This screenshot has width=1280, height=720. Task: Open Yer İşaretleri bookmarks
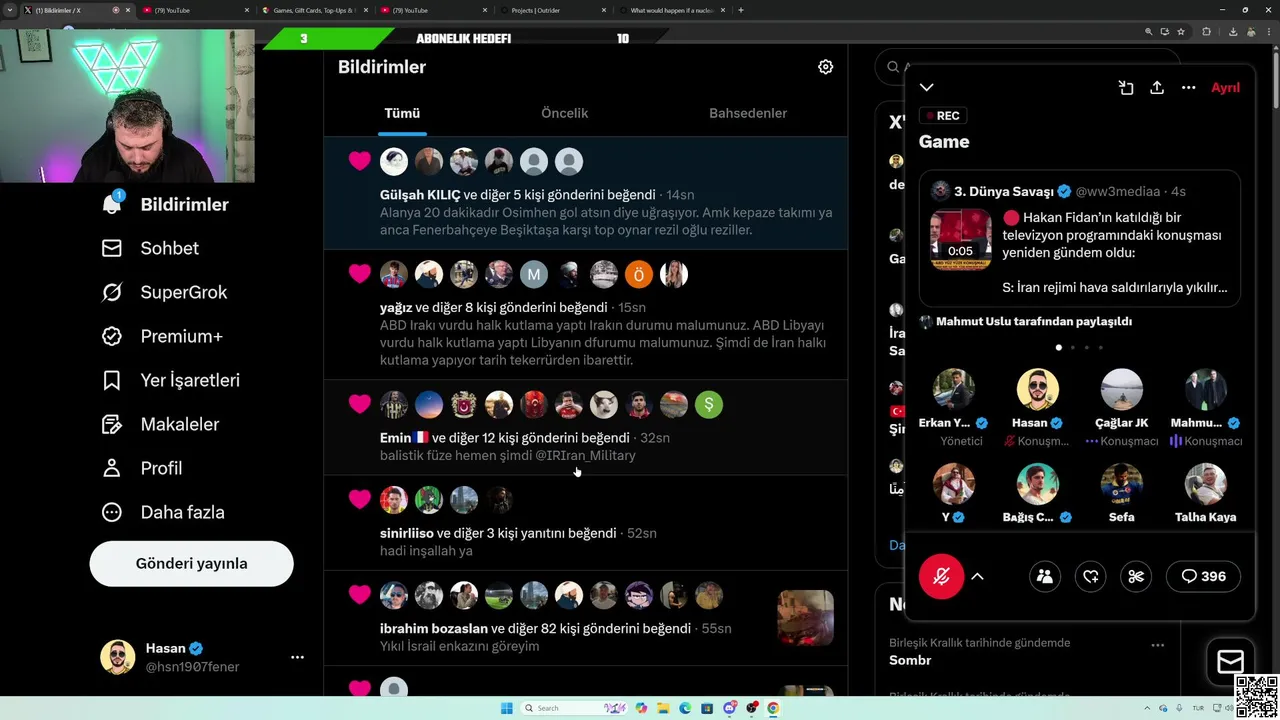pos(170,380)
